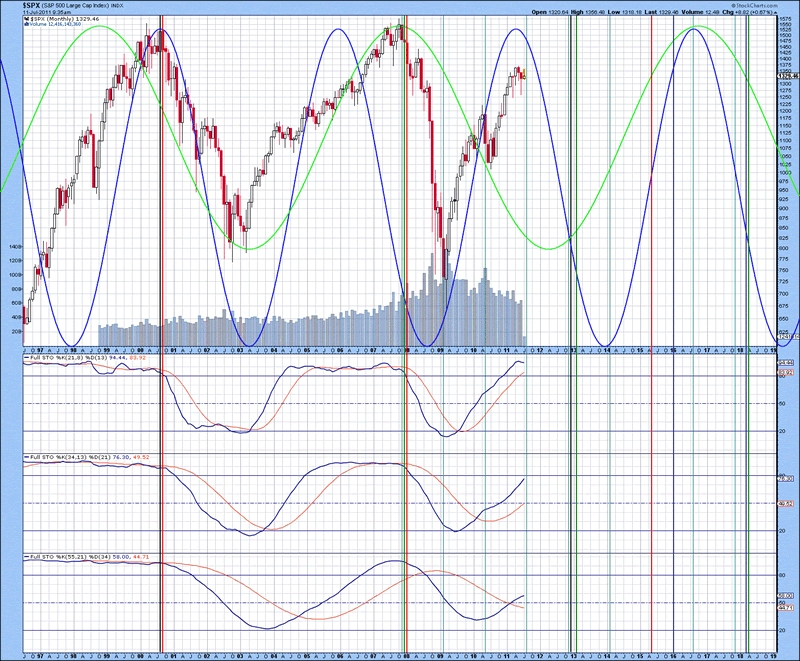Click year label 17 on price time axis
This screenshot has width=800, height=661.
point(707,350)
